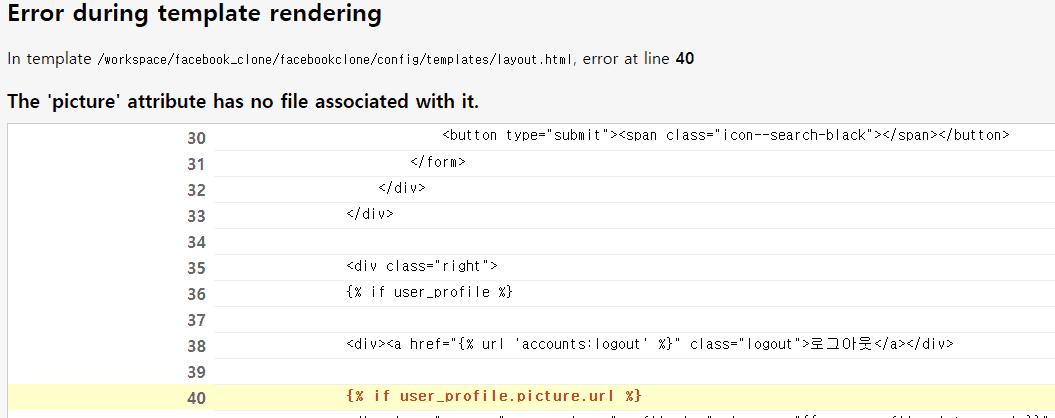Click the submit button code on line 30
This screenshot has width=1055, height=418.
pyautogui.click(x=725, y=135)
